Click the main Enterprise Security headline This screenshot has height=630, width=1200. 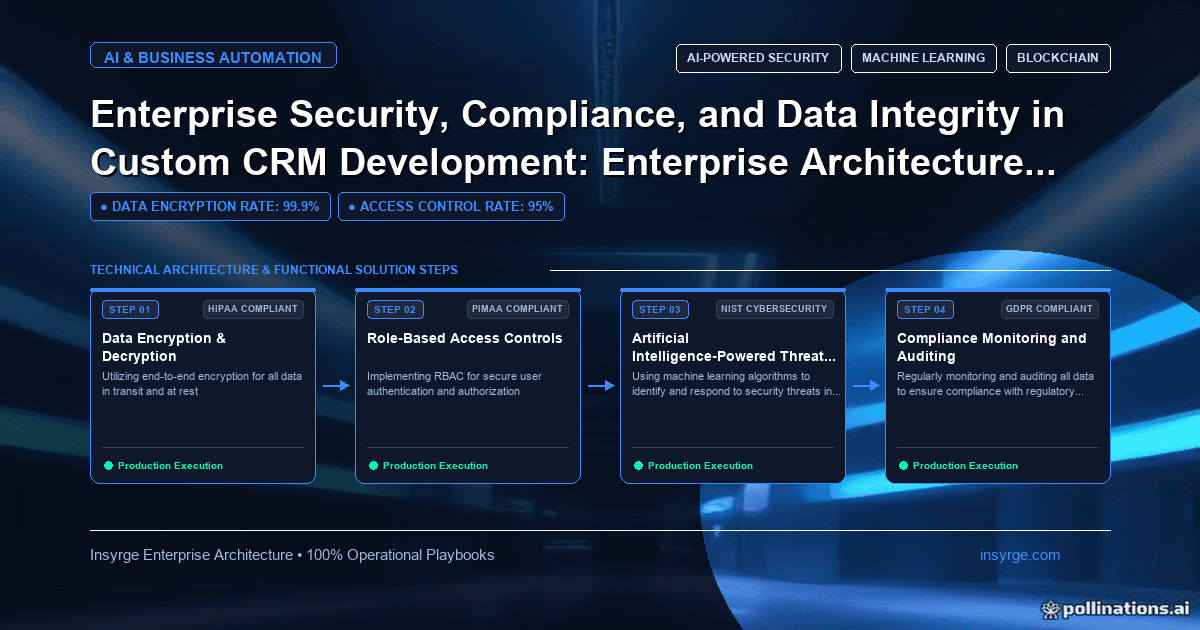(x=577, y=139)
